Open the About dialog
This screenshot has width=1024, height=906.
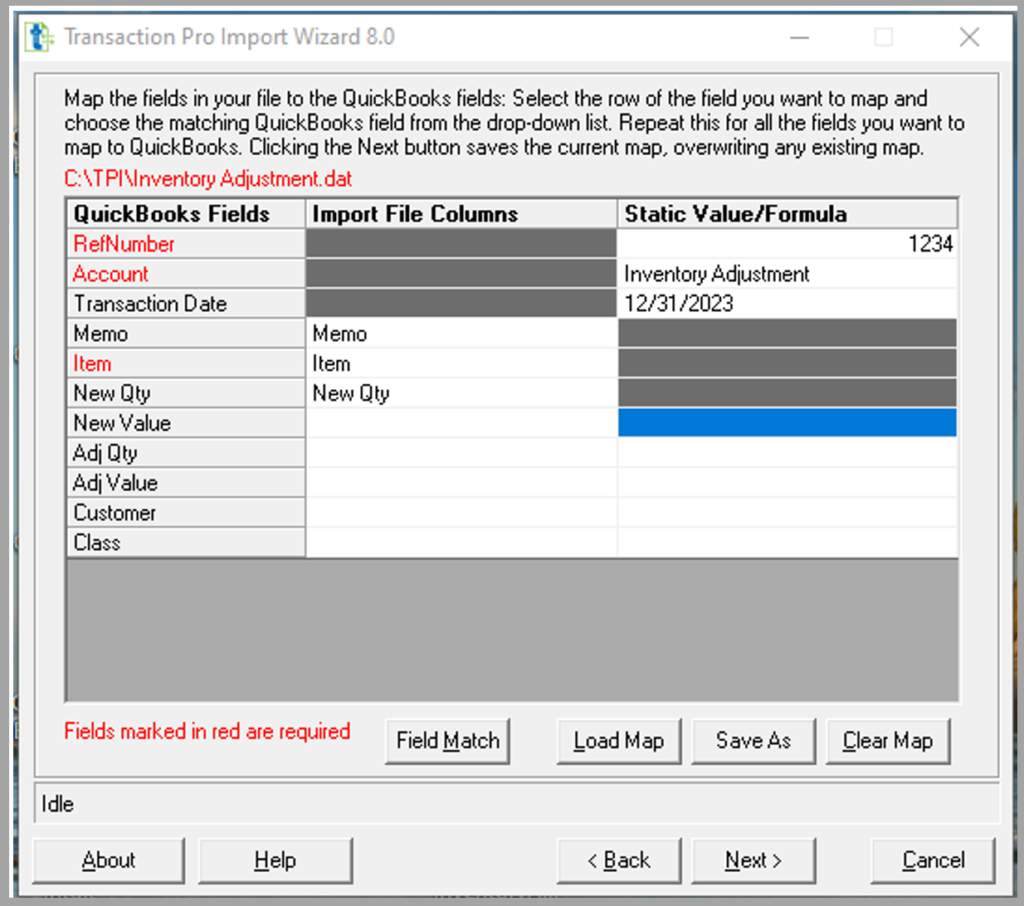pos(108,860)
